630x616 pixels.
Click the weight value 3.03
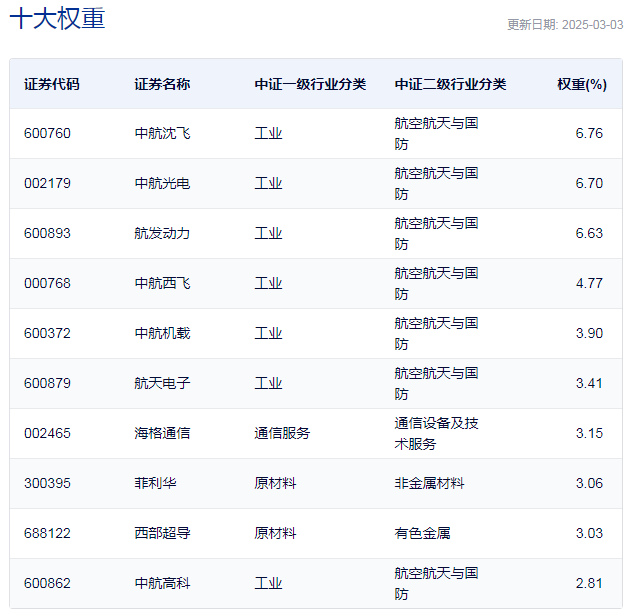point(589,533)
